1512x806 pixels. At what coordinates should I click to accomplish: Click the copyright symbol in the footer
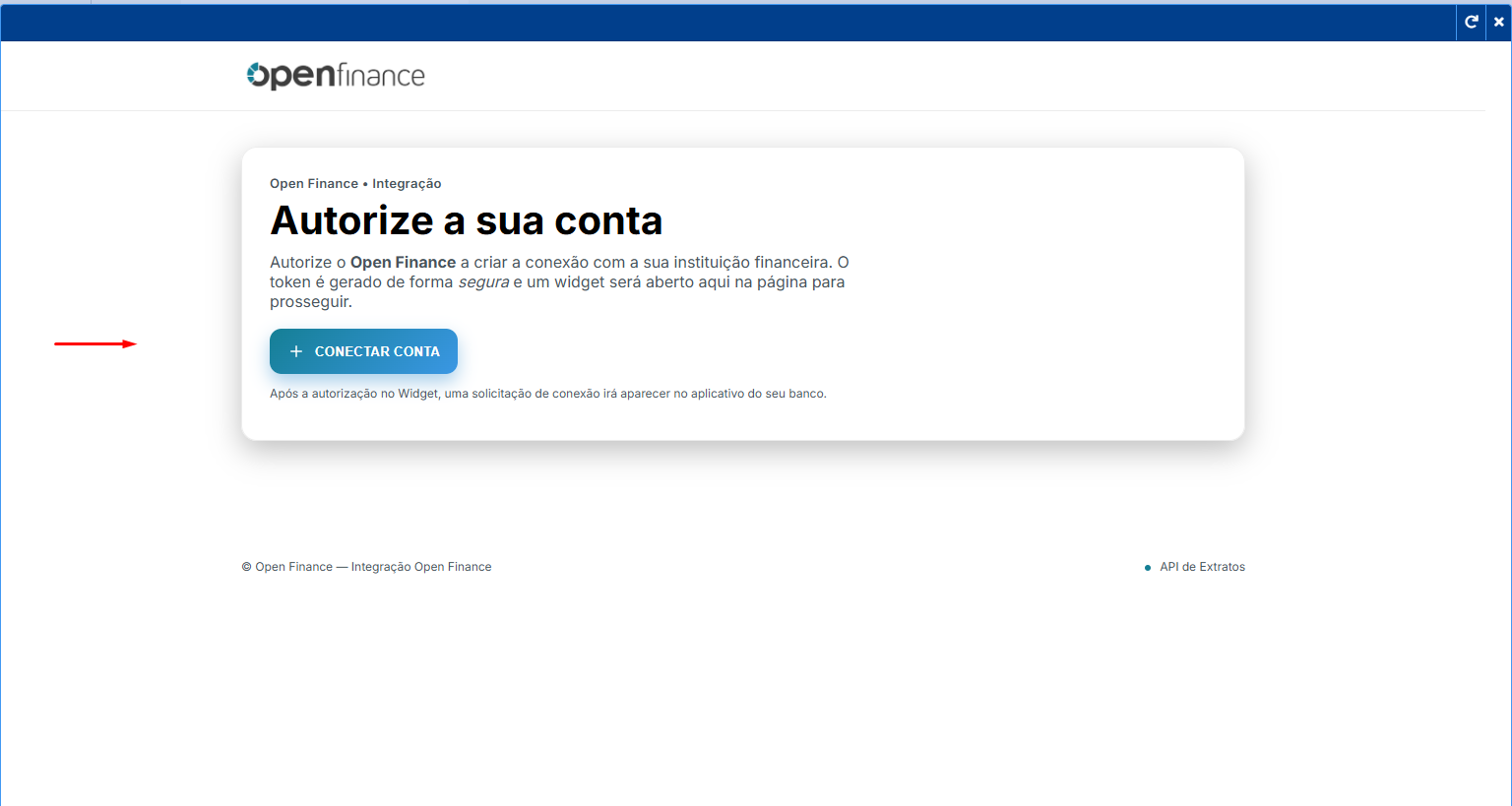click(247, 567)
